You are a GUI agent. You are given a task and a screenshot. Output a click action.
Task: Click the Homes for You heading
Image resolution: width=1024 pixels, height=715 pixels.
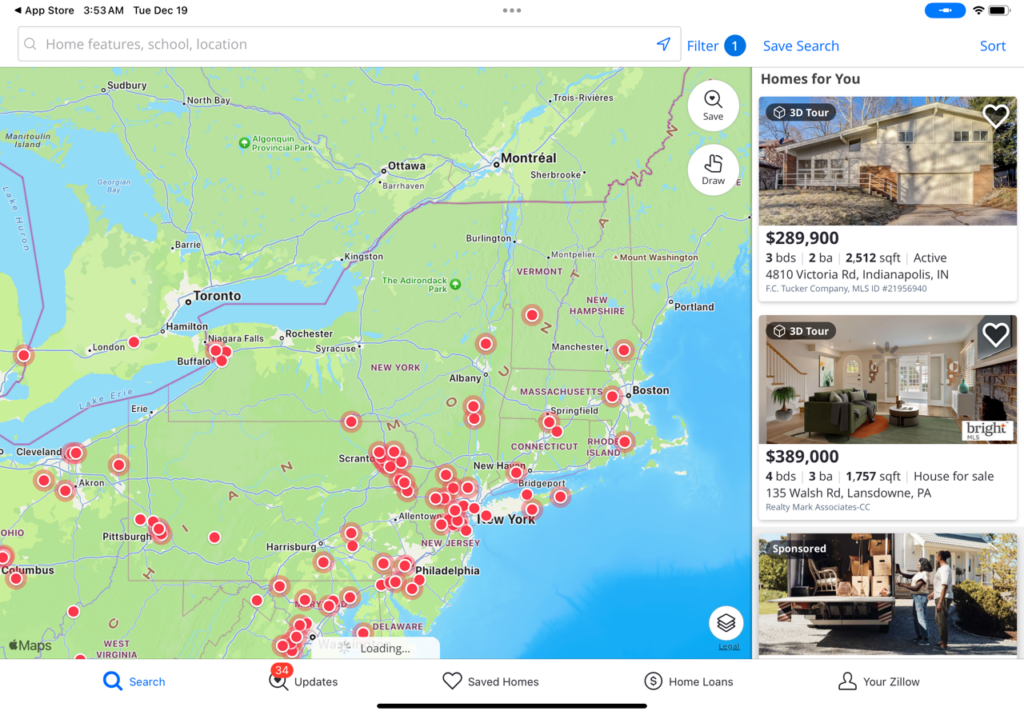pos(810,79)
